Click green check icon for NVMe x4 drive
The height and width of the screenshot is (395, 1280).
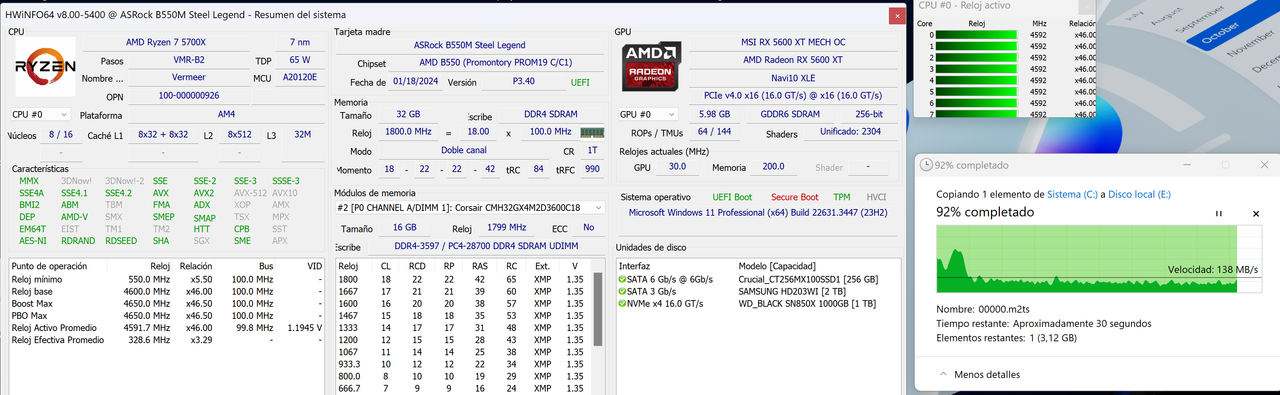(622, 303)
